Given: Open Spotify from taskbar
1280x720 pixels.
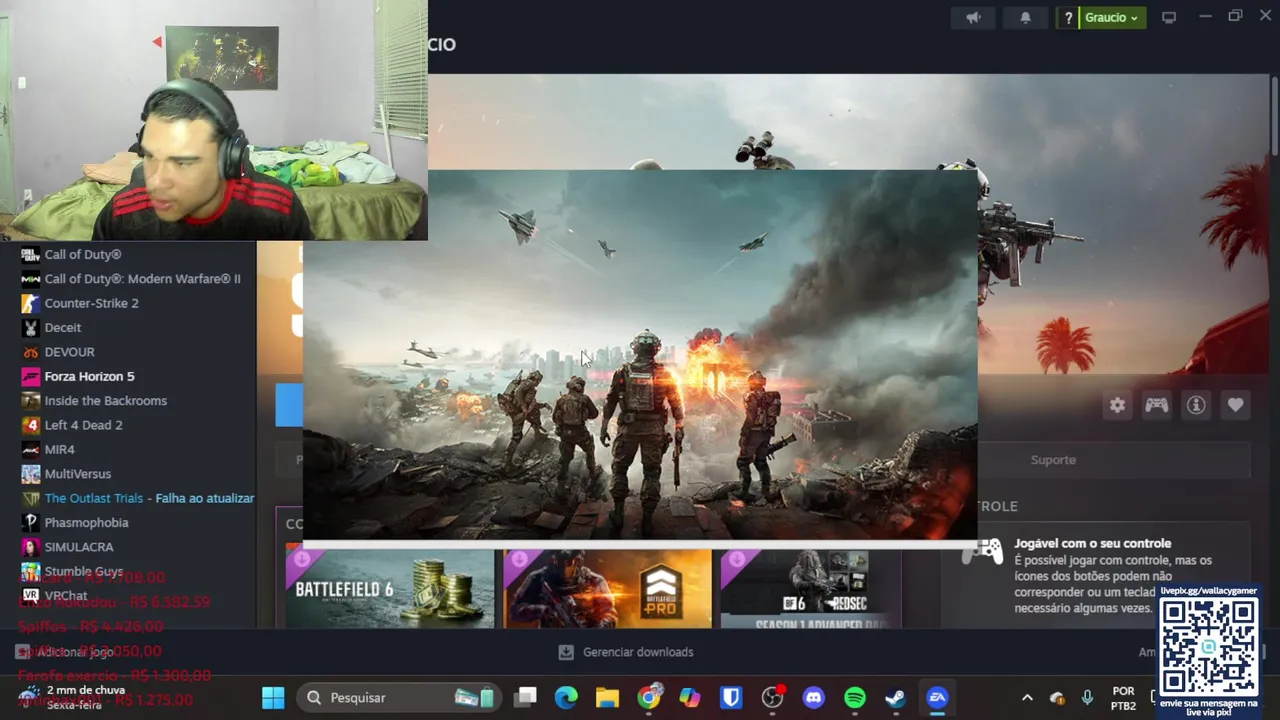Looking at the screenshot, I should (x=855, y=698).
